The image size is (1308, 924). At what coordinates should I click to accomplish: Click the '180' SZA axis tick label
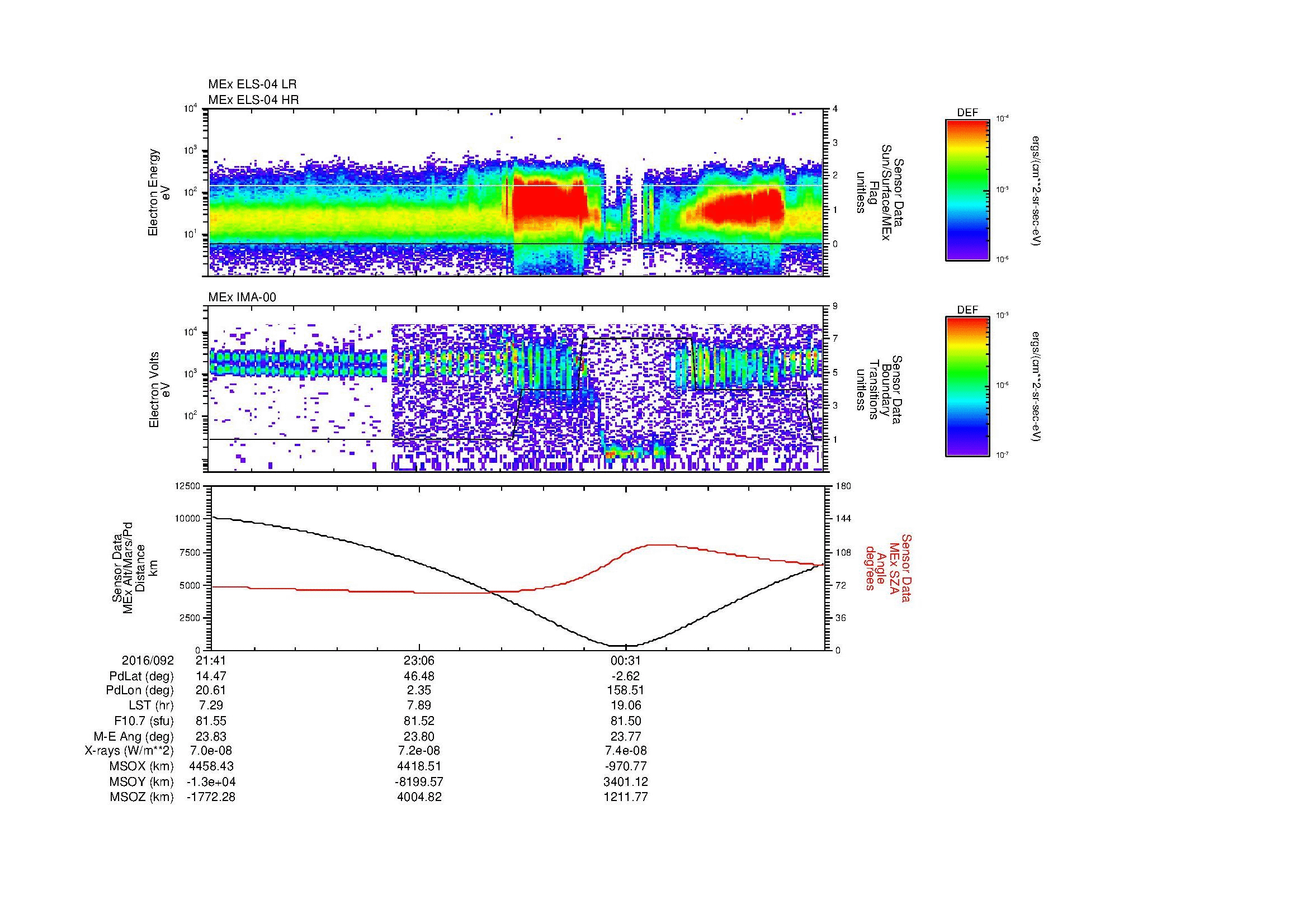844,486
